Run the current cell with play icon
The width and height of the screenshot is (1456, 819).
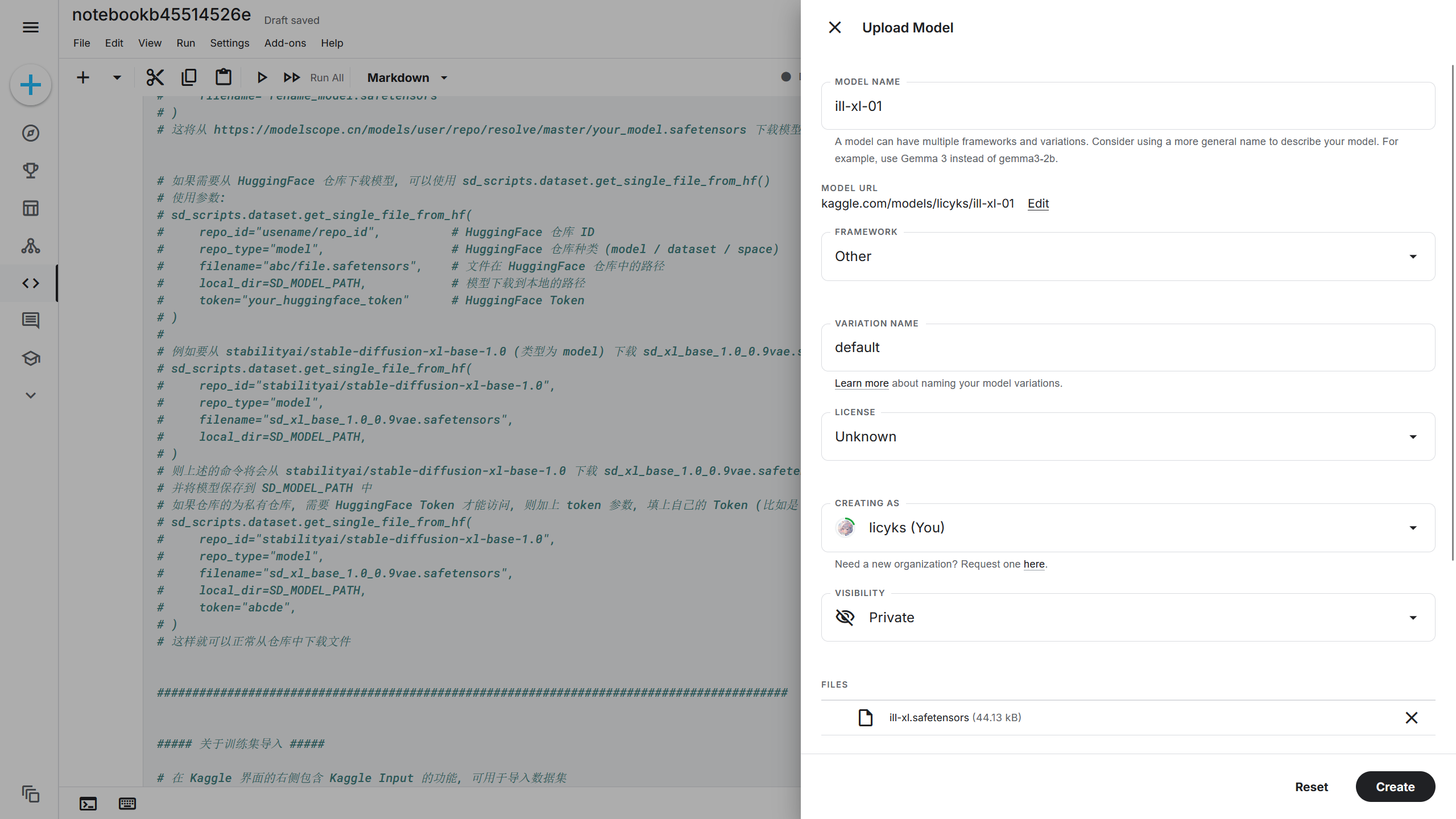[x=262, y=77]
